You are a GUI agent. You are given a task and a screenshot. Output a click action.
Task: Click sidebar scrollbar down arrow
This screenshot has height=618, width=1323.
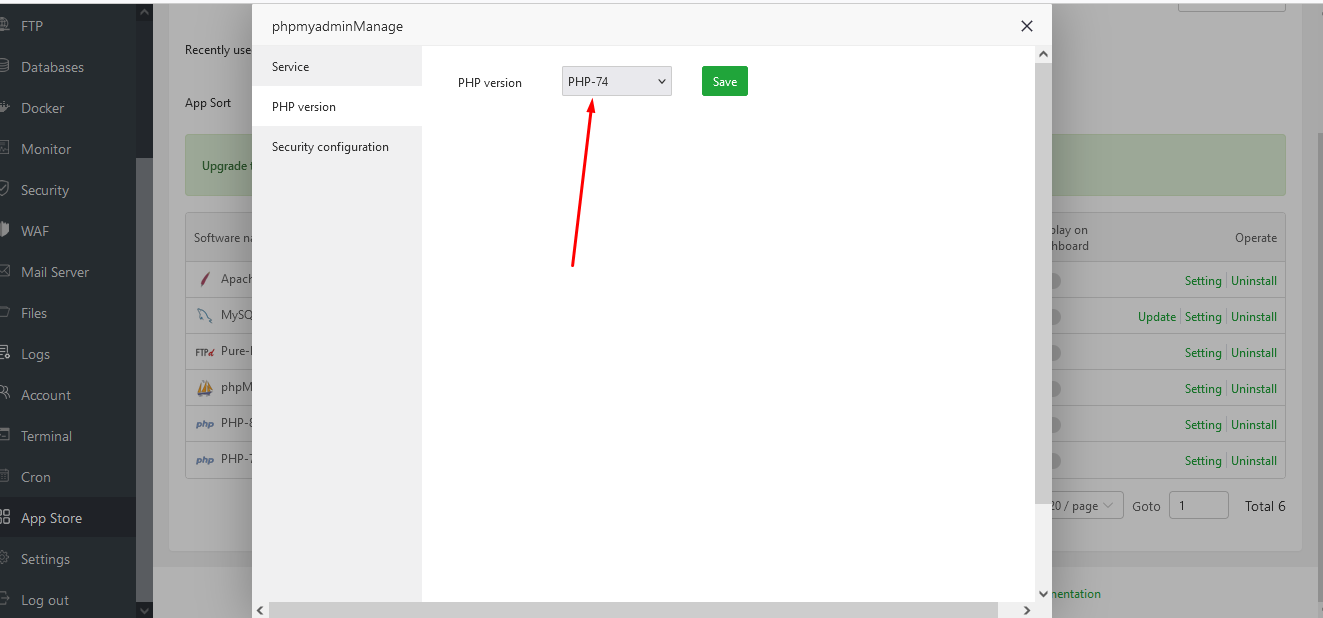pos(144,610)
